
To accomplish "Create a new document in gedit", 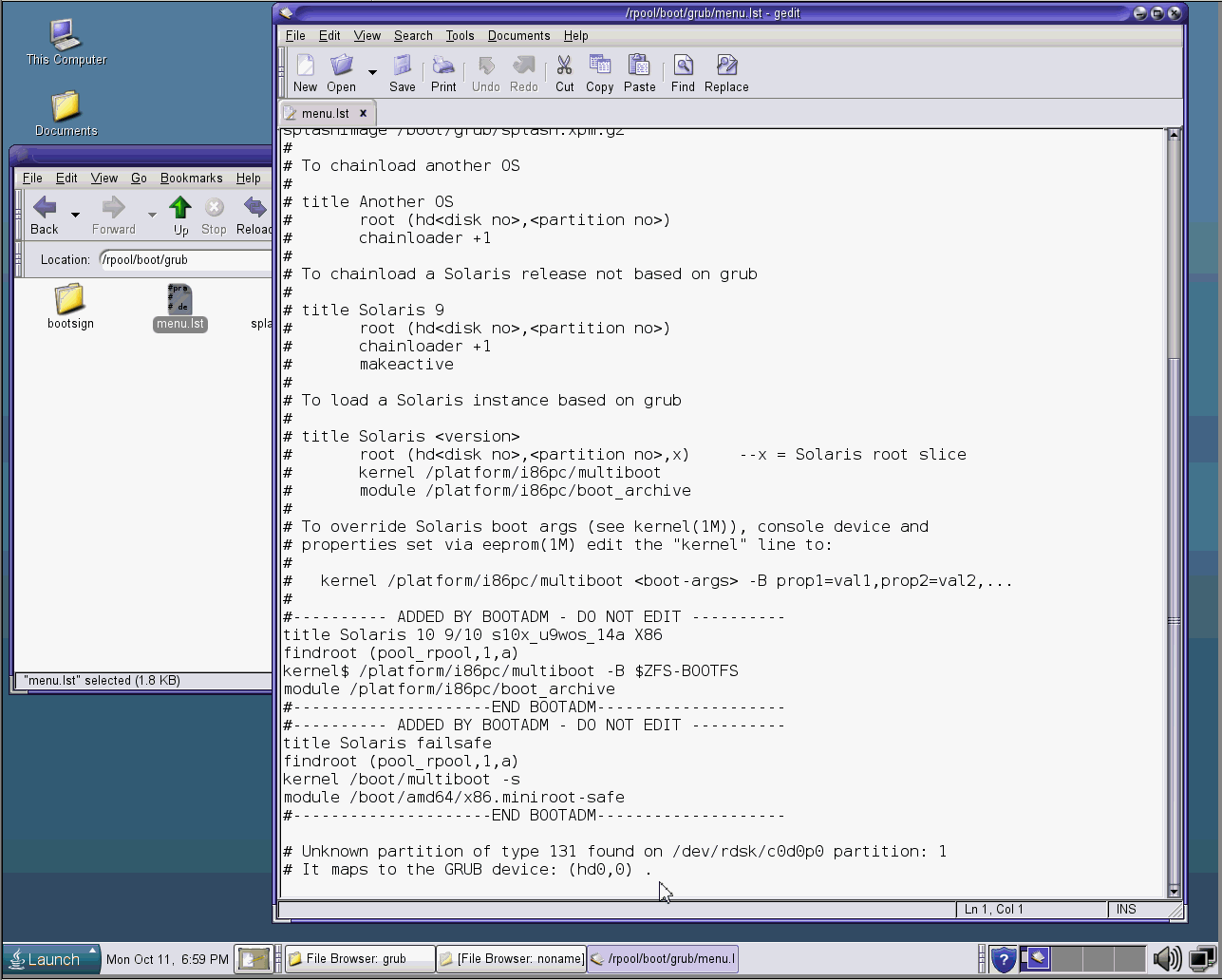I will 305,73.
